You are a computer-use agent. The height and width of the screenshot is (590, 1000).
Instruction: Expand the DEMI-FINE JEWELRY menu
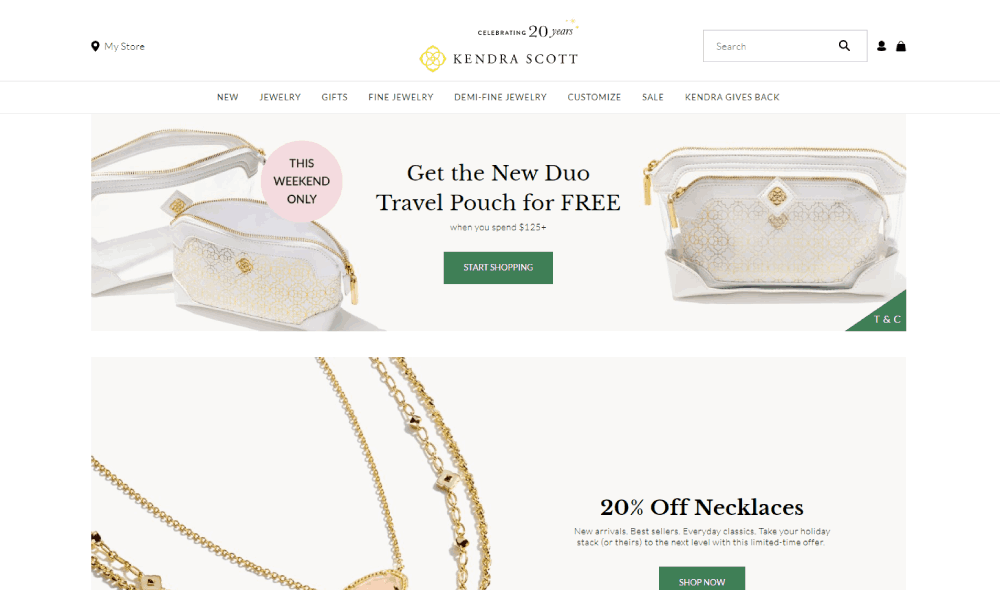coord(500,97)
